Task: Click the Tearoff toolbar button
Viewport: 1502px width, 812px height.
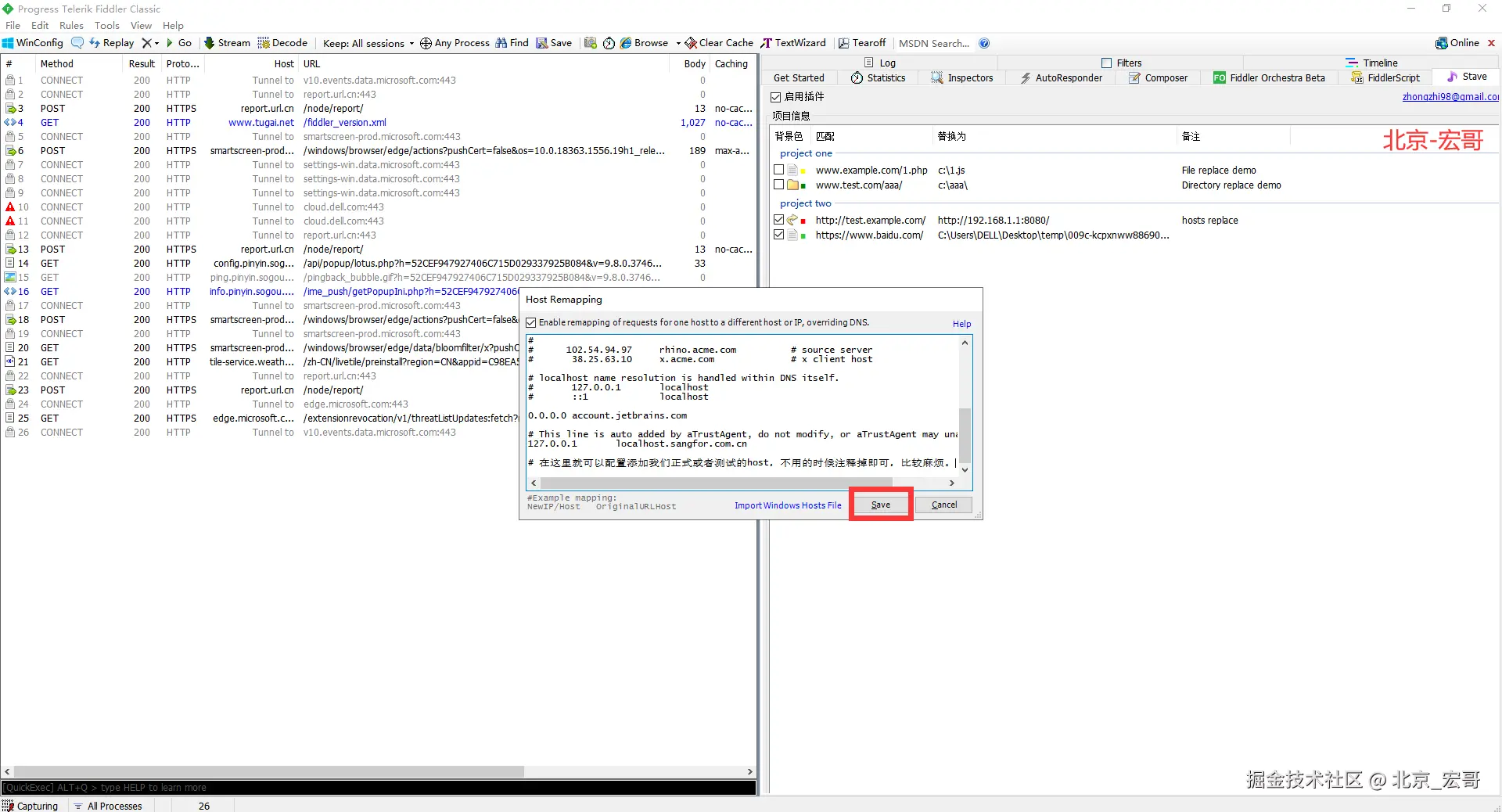Action: point(862,43)
